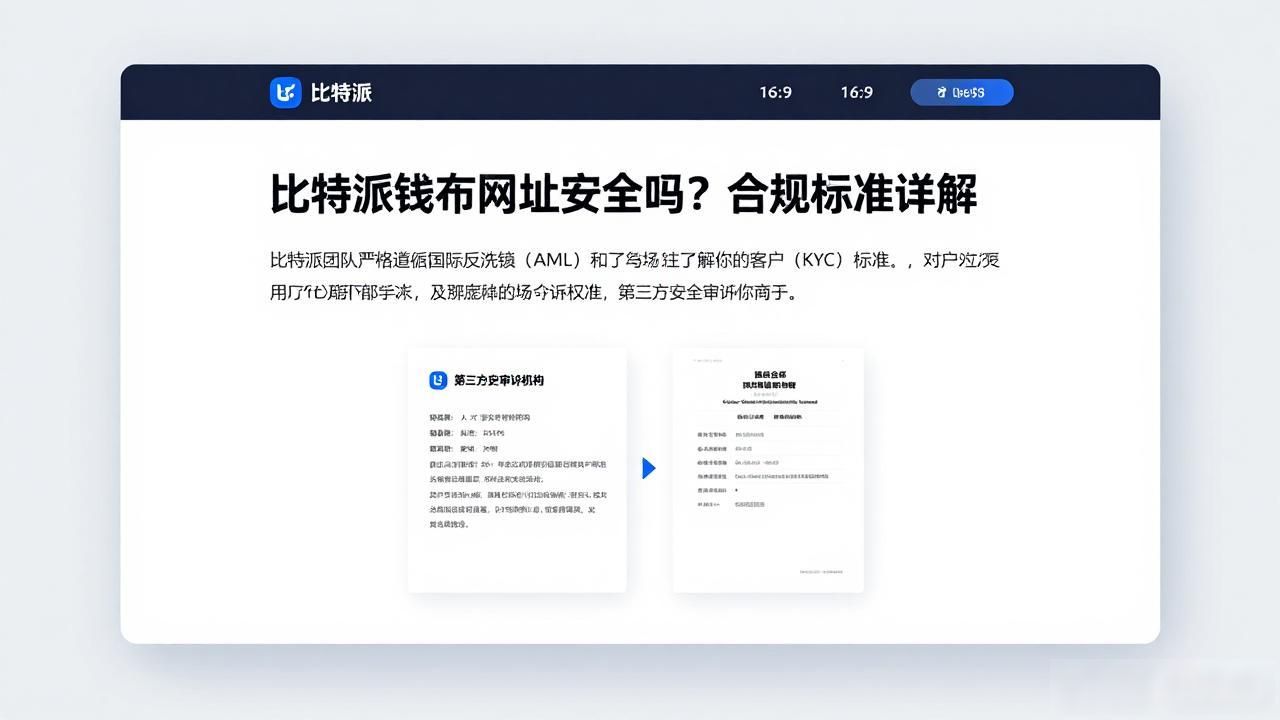
Task: Click the blue arrow between the two cards
Action: (648, 468)
